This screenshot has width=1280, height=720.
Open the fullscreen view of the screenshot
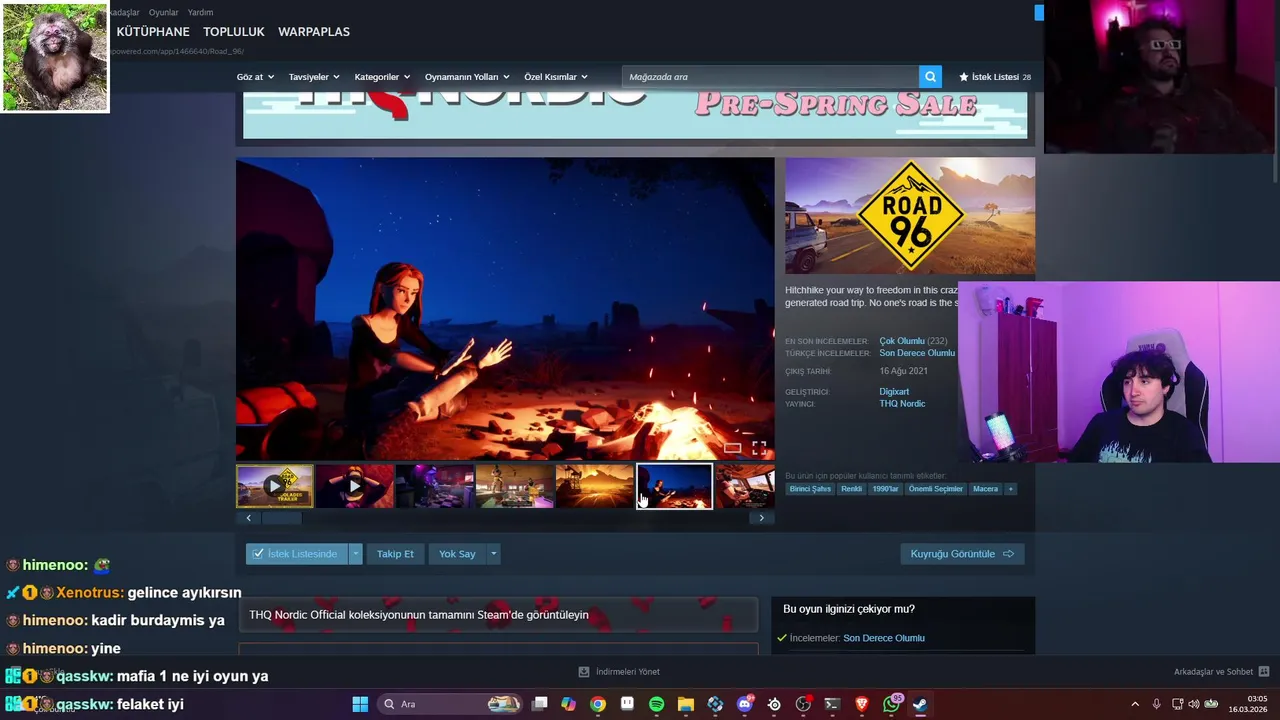759,448
